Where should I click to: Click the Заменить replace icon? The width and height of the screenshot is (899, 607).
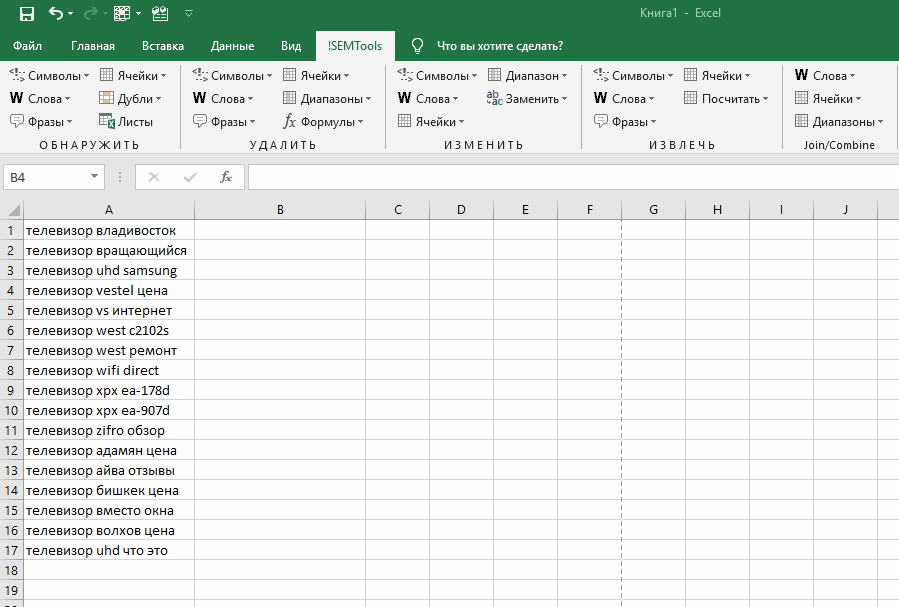pyautogui.click(x=494, y=98)
